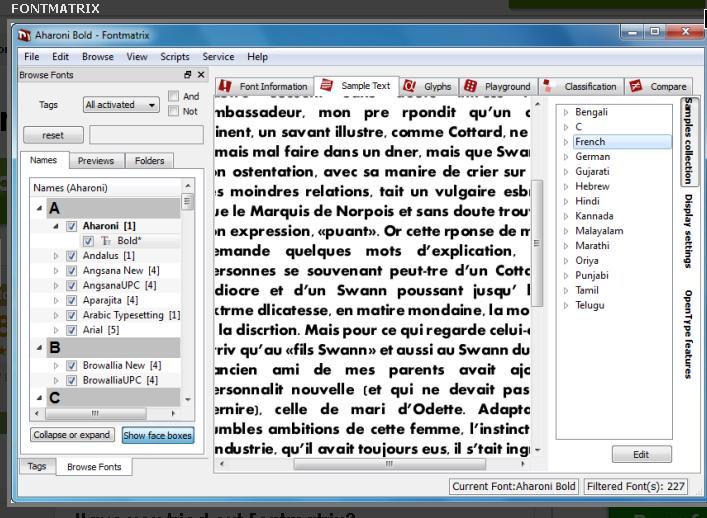Uncheck the Arabic Typesetting checkbox
707x518 pixels.
pyautogui.click(x=71, y=315)
